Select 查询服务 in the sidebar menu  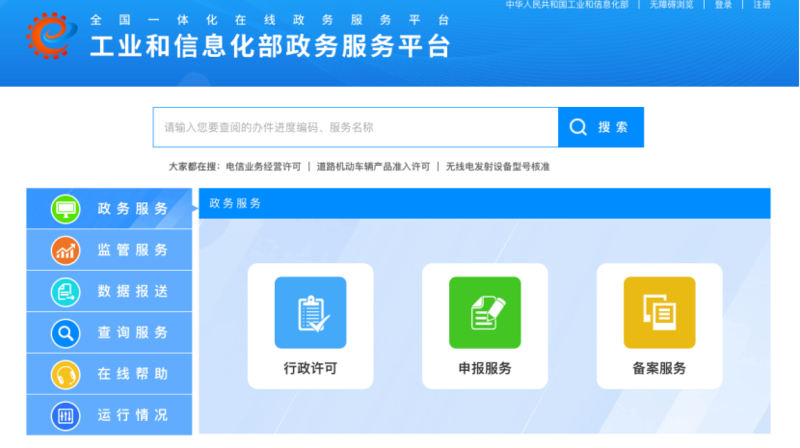point(109,333)
